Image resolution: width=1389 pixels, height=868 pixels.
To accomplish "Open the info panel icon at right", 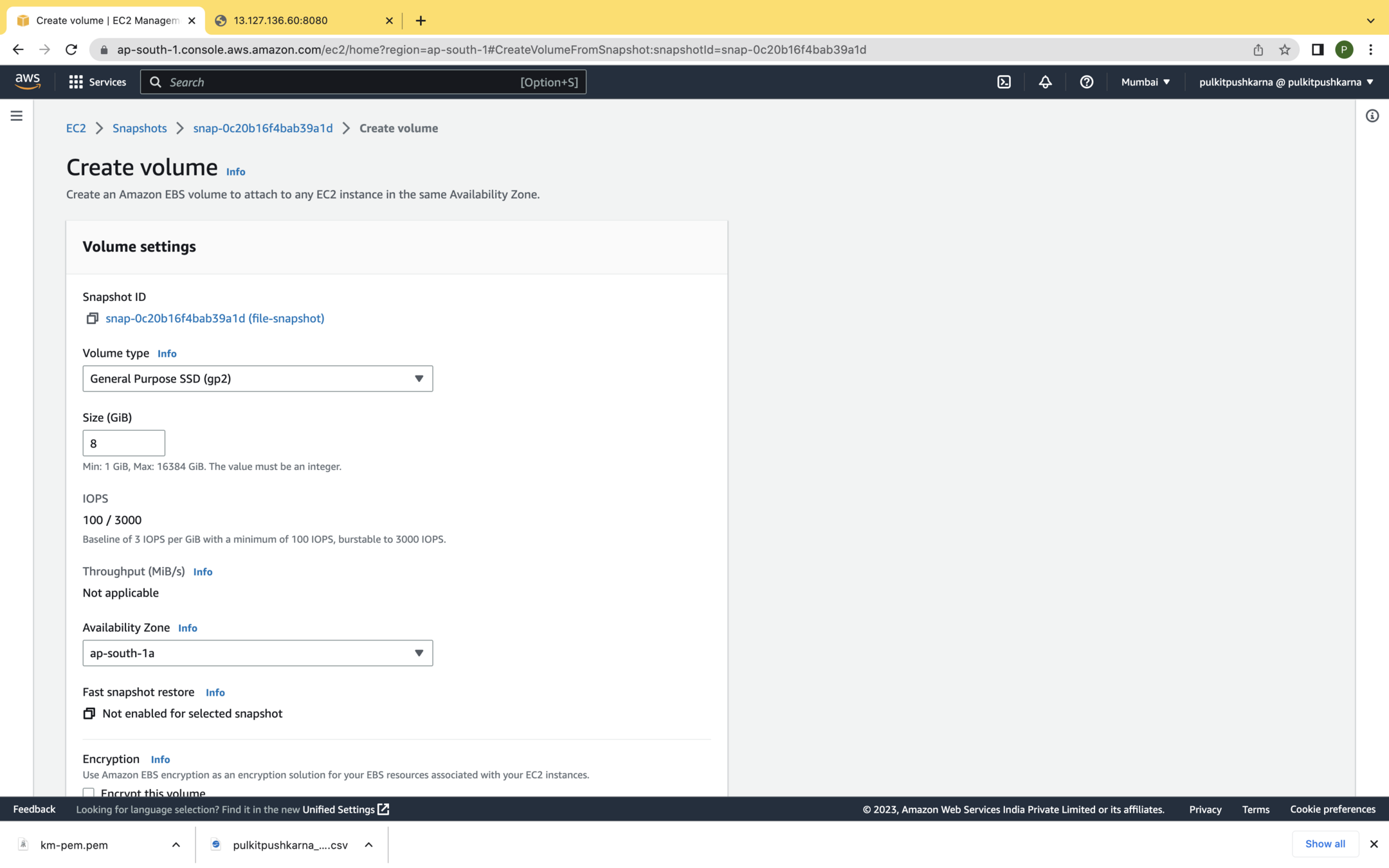I will [1372, 116].
